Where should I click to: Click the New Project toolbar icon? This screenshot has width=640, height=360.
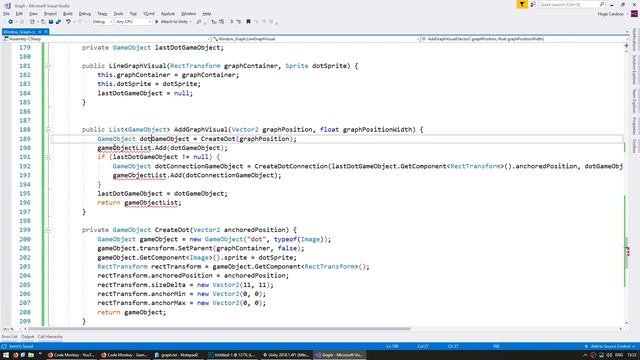click(32, 22)
